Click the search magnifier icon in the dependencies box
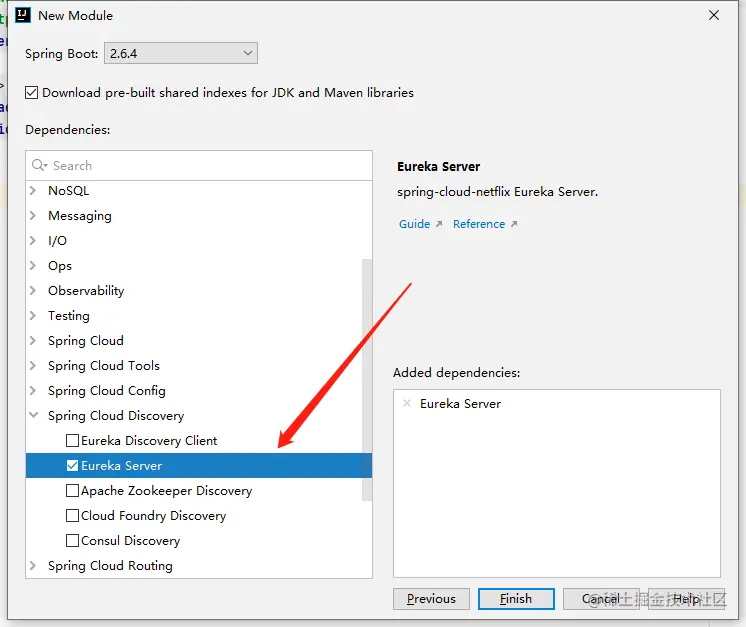This screenshot has width=746, height=627. 39,165
